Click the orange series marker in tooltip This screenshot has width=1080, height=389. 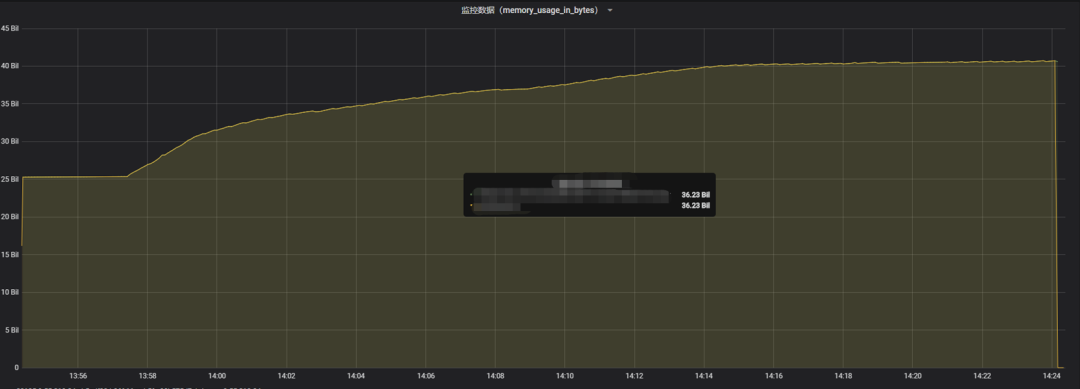(x=471, y=205)
